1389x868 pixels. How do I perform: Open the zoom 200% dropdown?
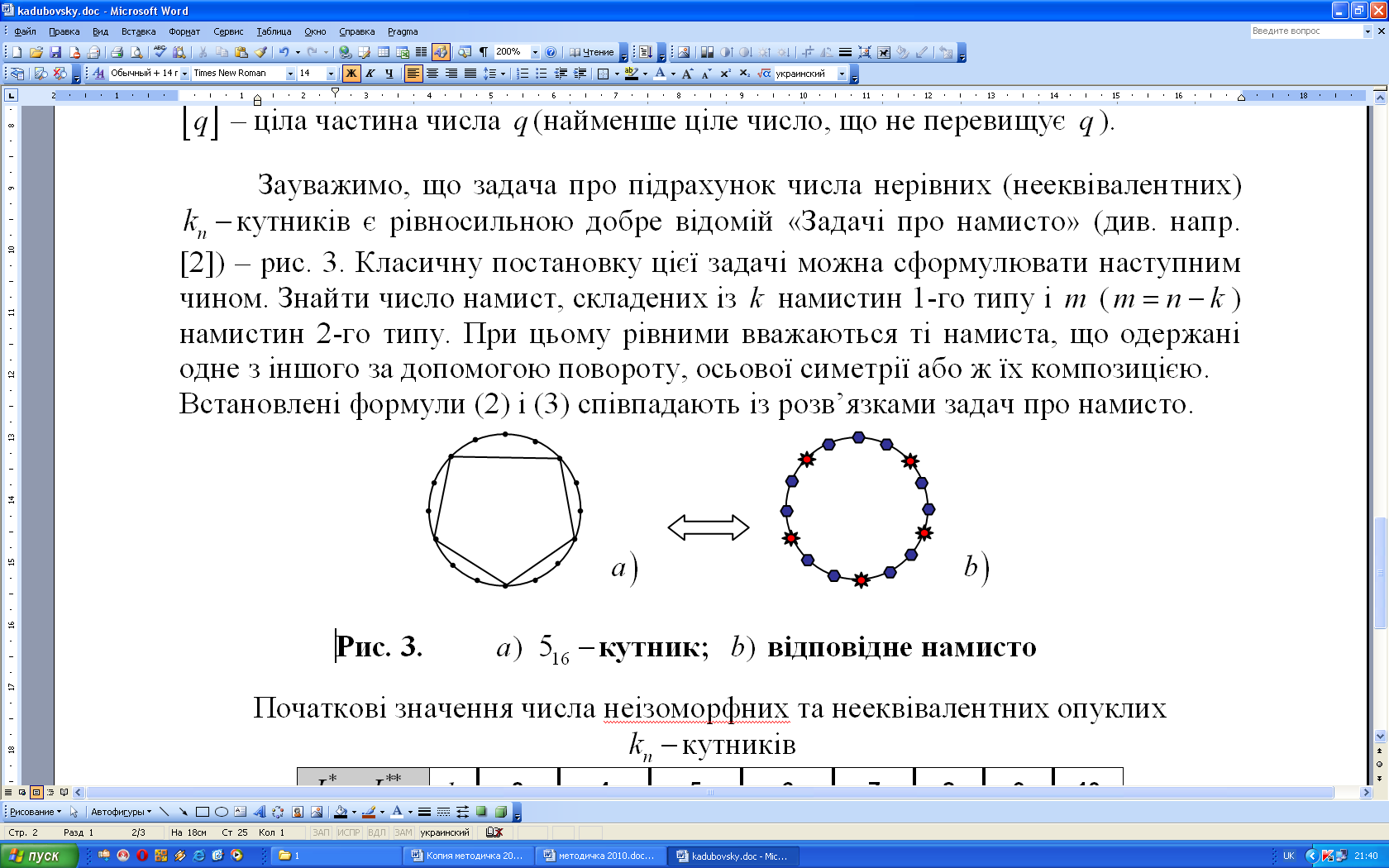pos(535,52)
